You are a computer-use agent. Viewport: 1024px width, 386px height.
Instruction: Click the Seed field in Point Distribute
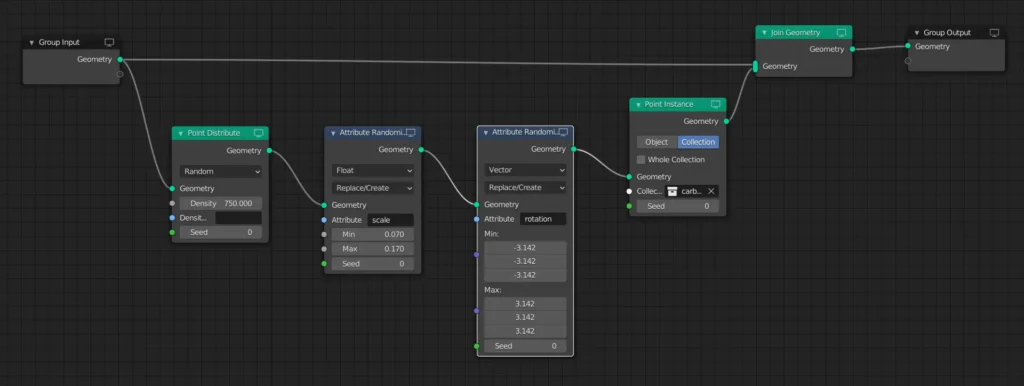[221, 233]
